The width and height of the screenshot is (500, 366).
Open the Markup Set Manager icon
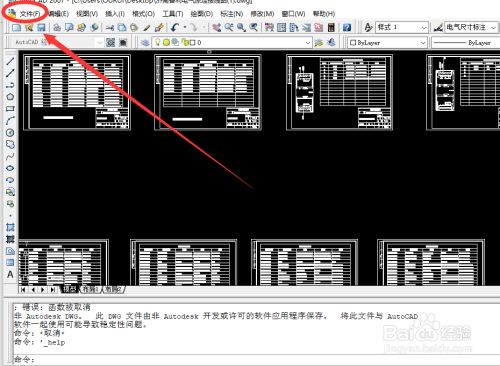[319, 27]
